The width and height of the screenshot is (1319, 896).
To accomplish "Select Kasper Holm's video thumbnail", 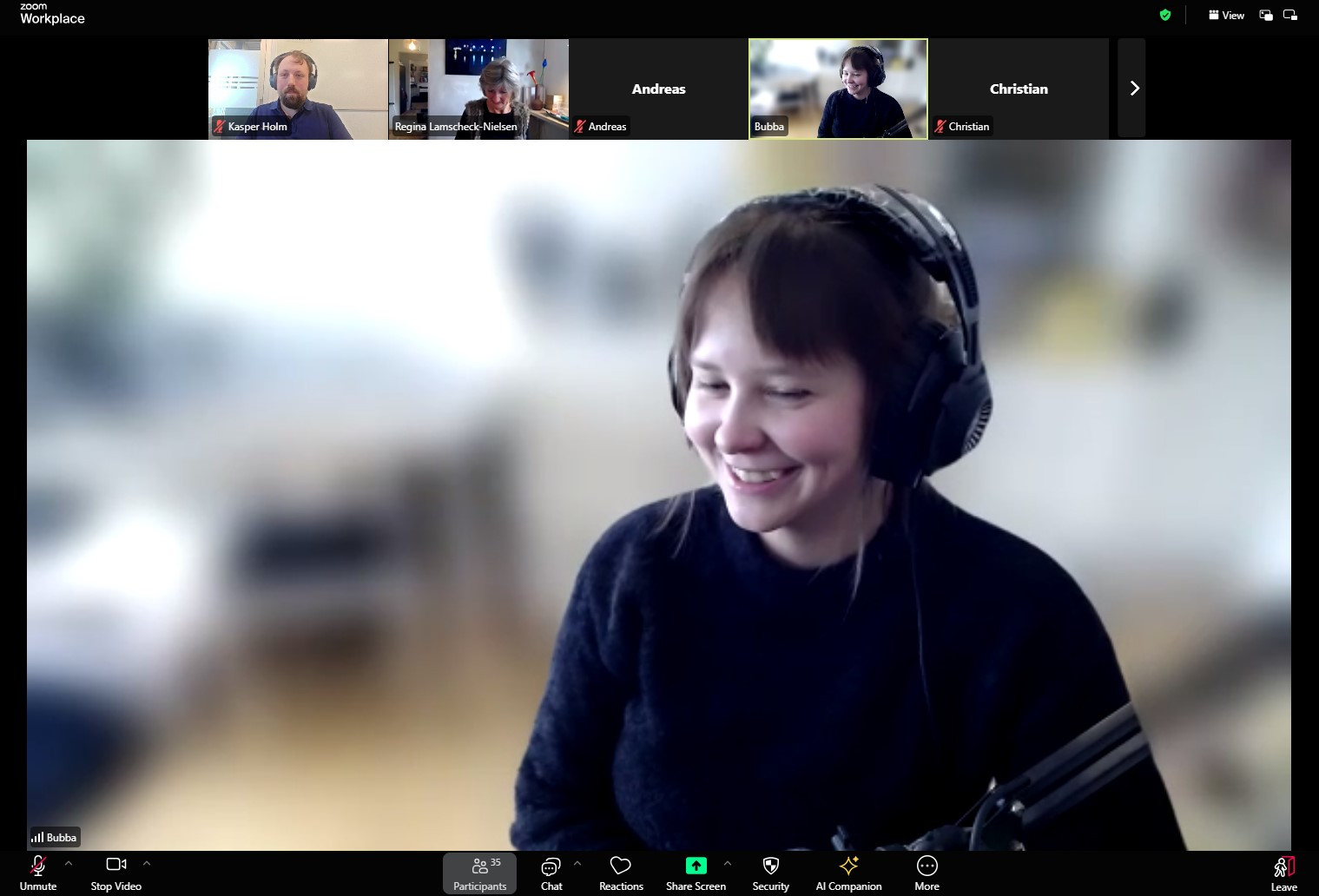I will tap(298, 89).
